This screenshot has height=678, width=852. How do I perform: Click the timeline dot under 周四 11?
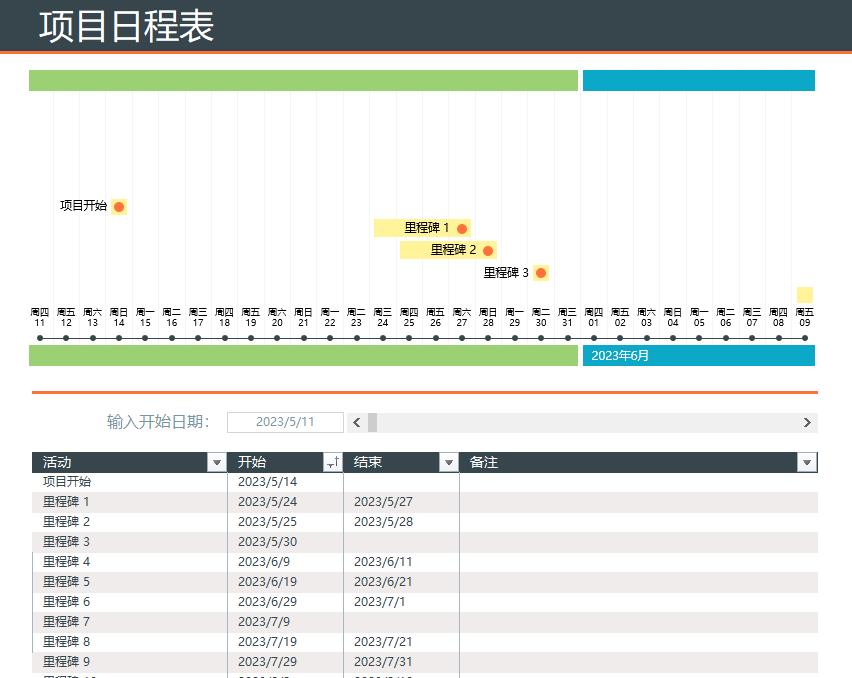[40, 338]
